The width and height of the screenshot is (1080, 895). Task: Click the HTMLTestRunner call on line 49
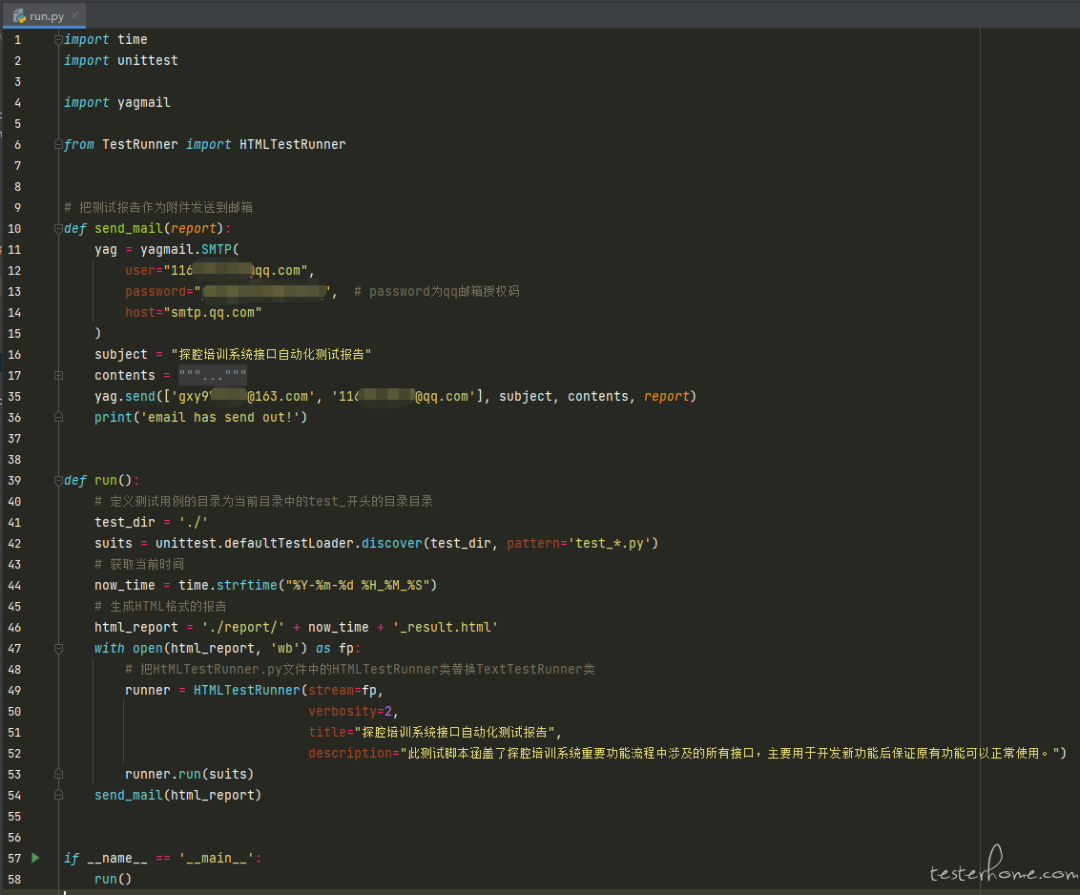[x=247, y=690]
